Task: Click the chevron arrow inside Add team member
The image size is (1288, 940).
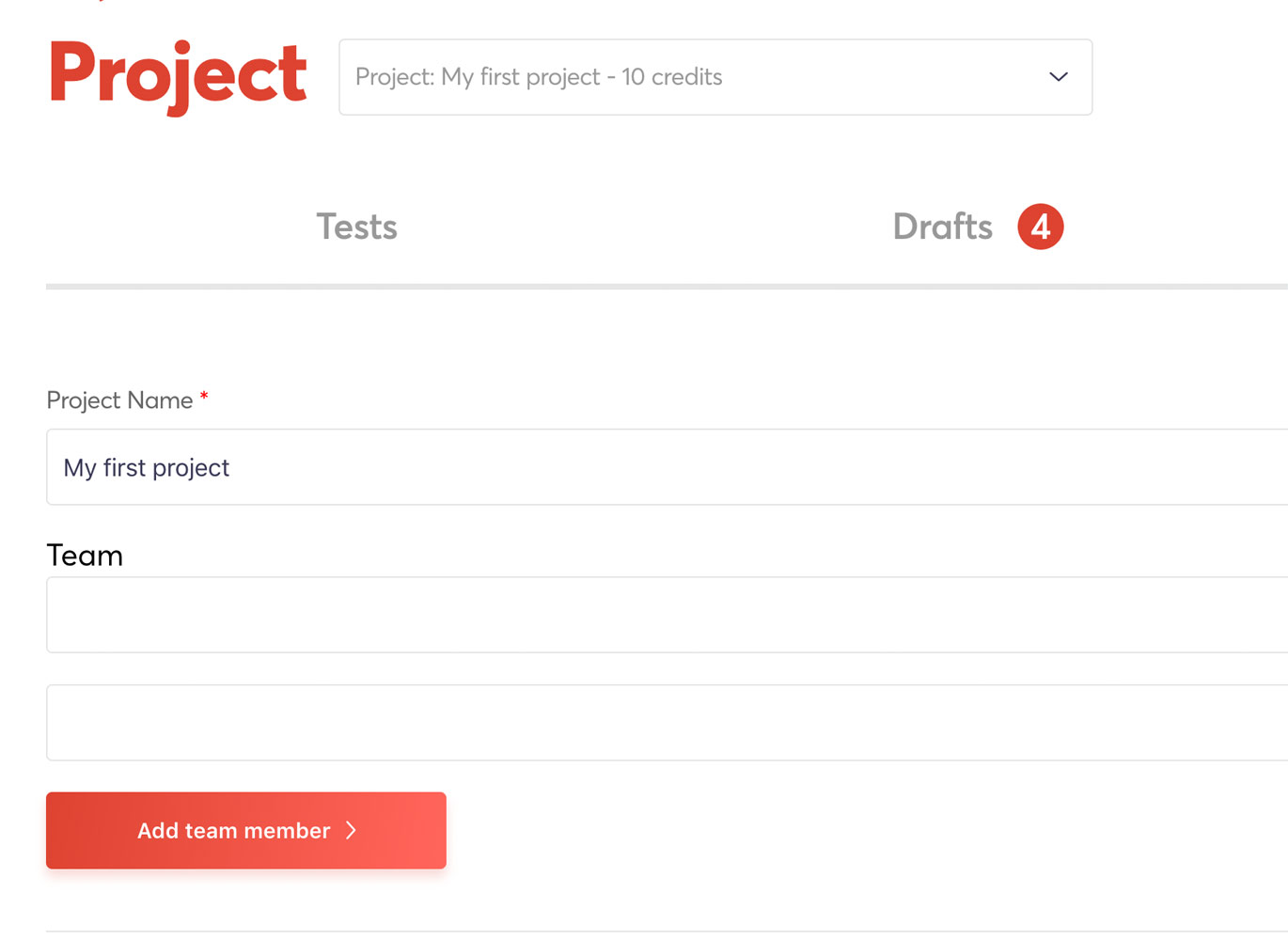Action: click(352, 830)
